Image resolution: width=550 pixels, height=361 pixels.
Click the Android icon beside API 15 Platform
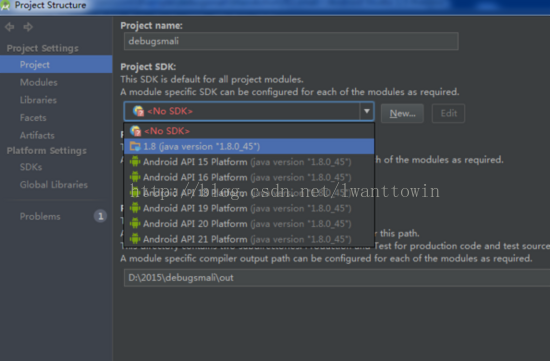point(135,162)
